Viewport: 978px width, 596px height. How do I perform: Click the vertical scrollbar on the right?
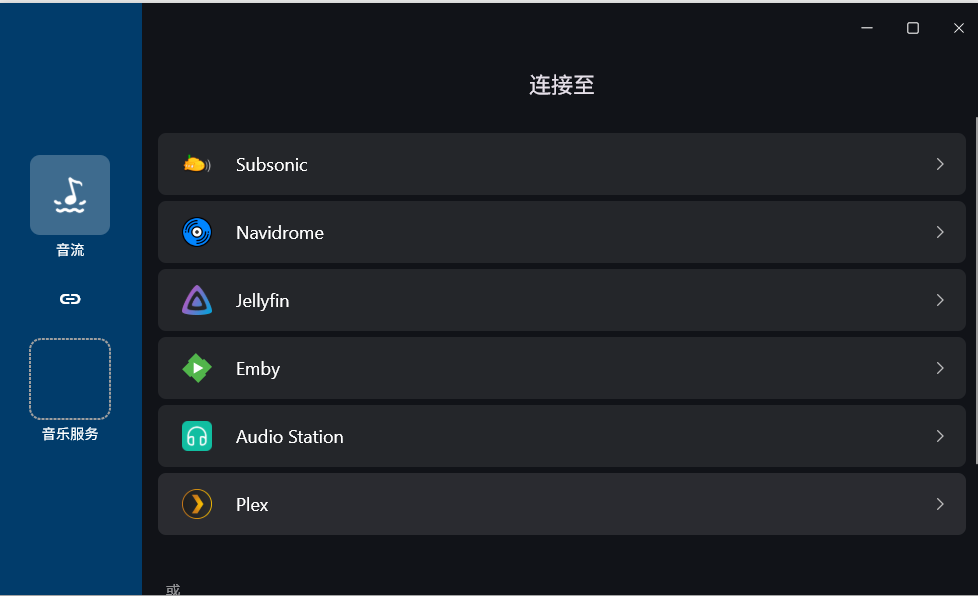[976, 291]
